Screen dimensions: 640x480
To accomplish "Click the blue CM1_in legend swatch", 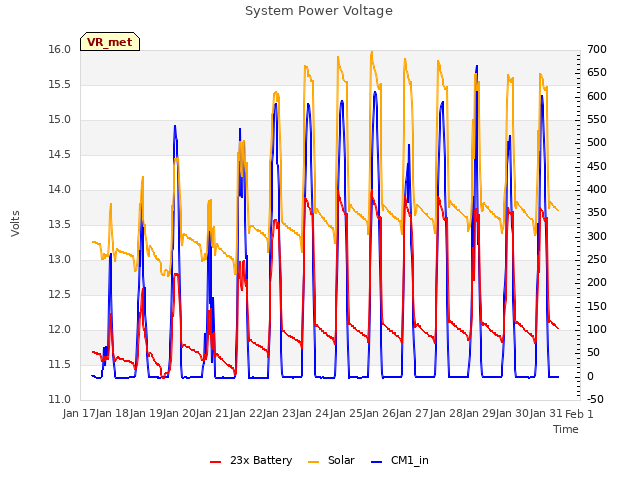I will (376, 462).
